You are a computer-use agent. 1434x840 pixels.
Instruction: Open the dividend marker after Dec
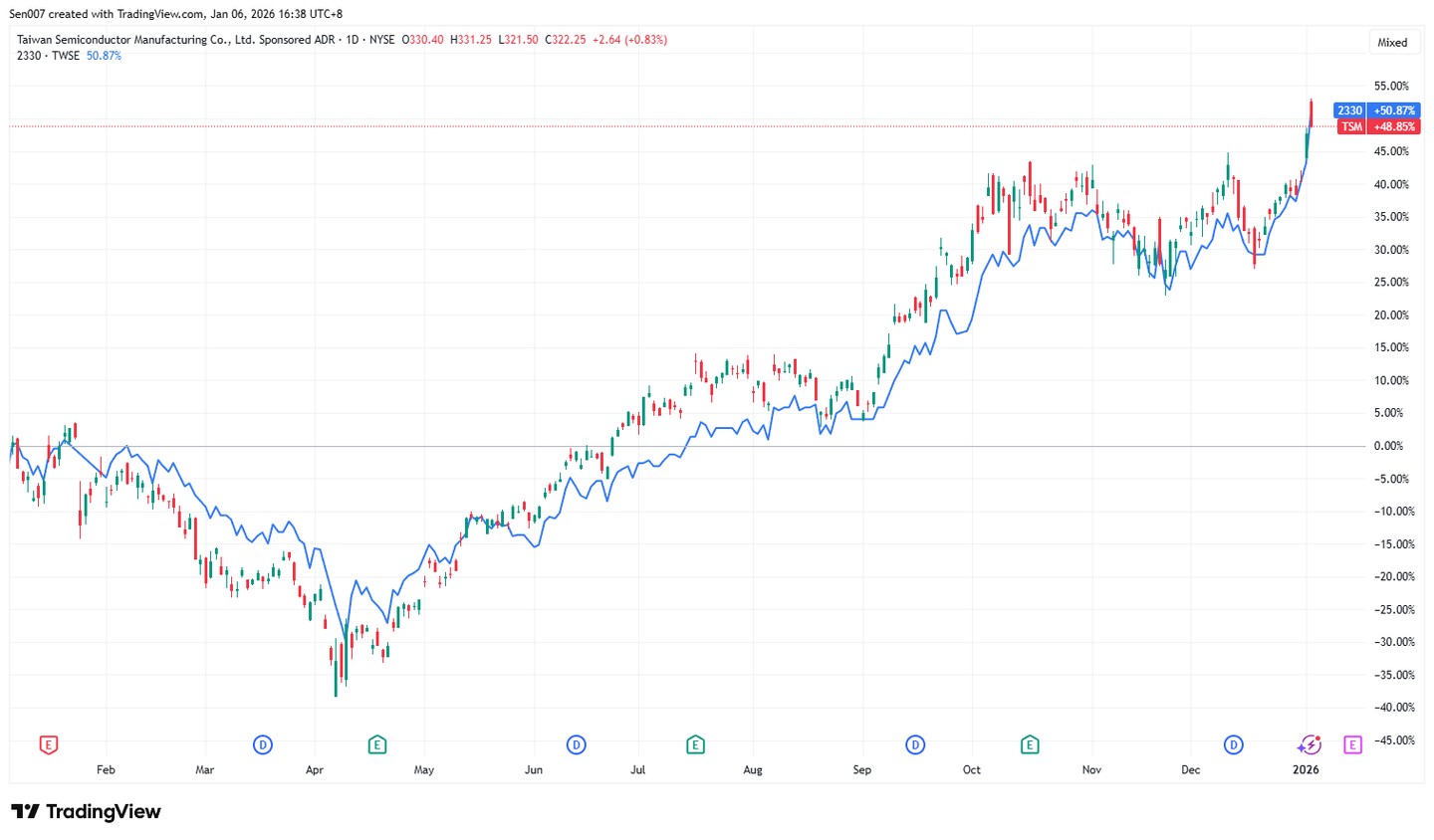1234,744
